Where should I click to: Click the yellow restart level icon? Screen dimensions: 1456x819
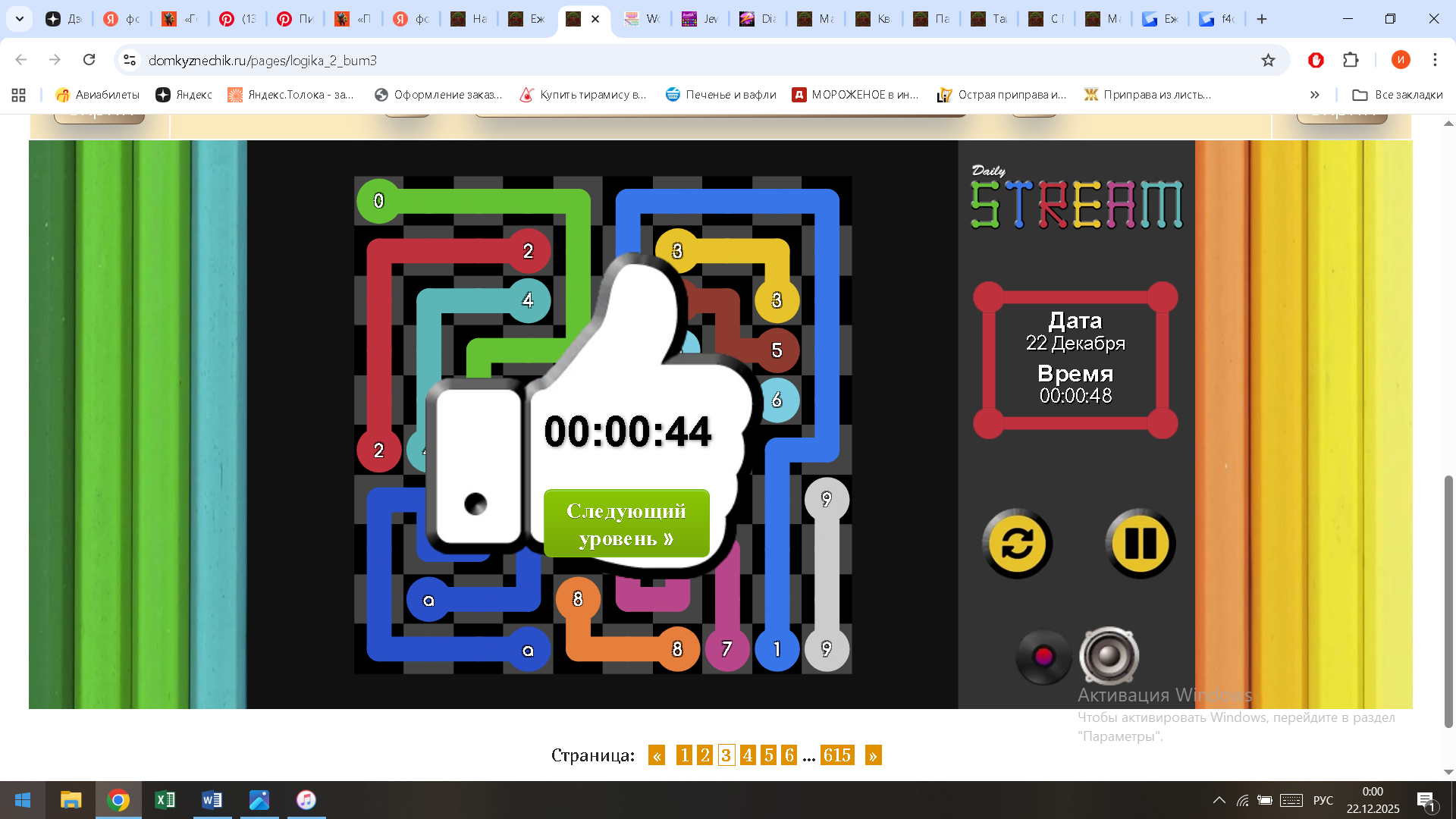click(1017, 544)
